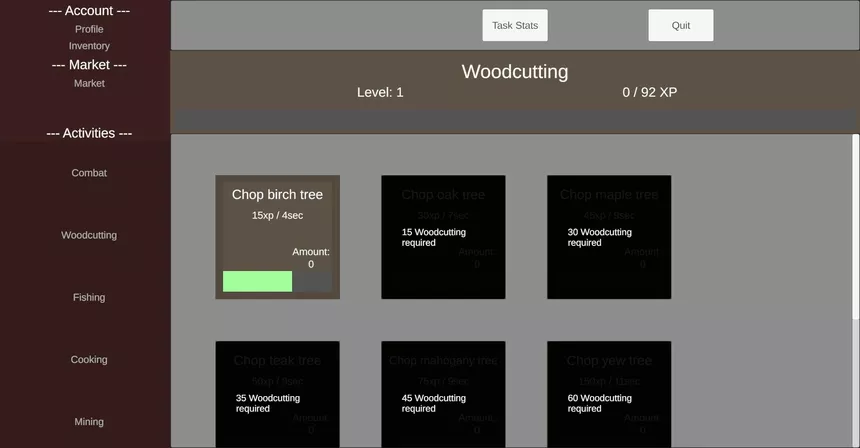Viewport: 860px width, 448px height.
Task: Click the '35 Woodcutting required' text
Action: tap(268, 403)
